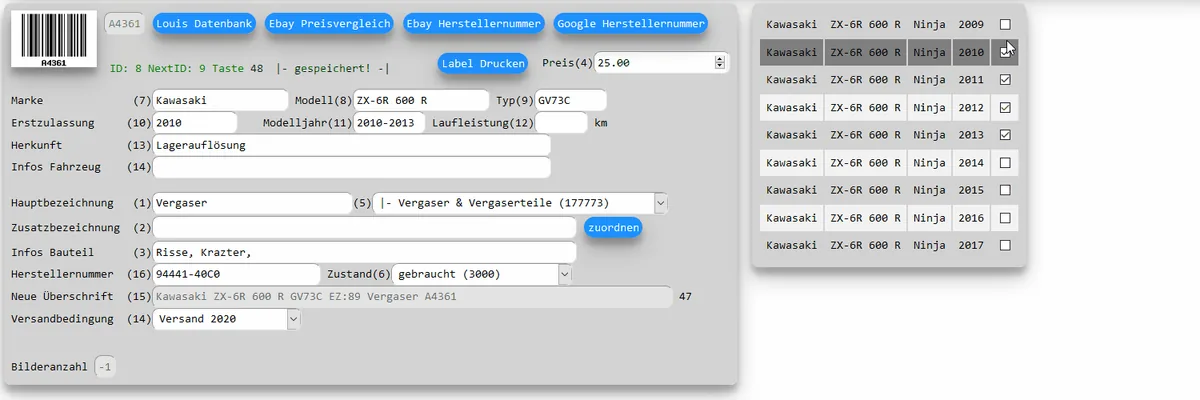Click the Hauptbezeichnung field Vergaser
The image size is (1200, 400).
point(252,203)
